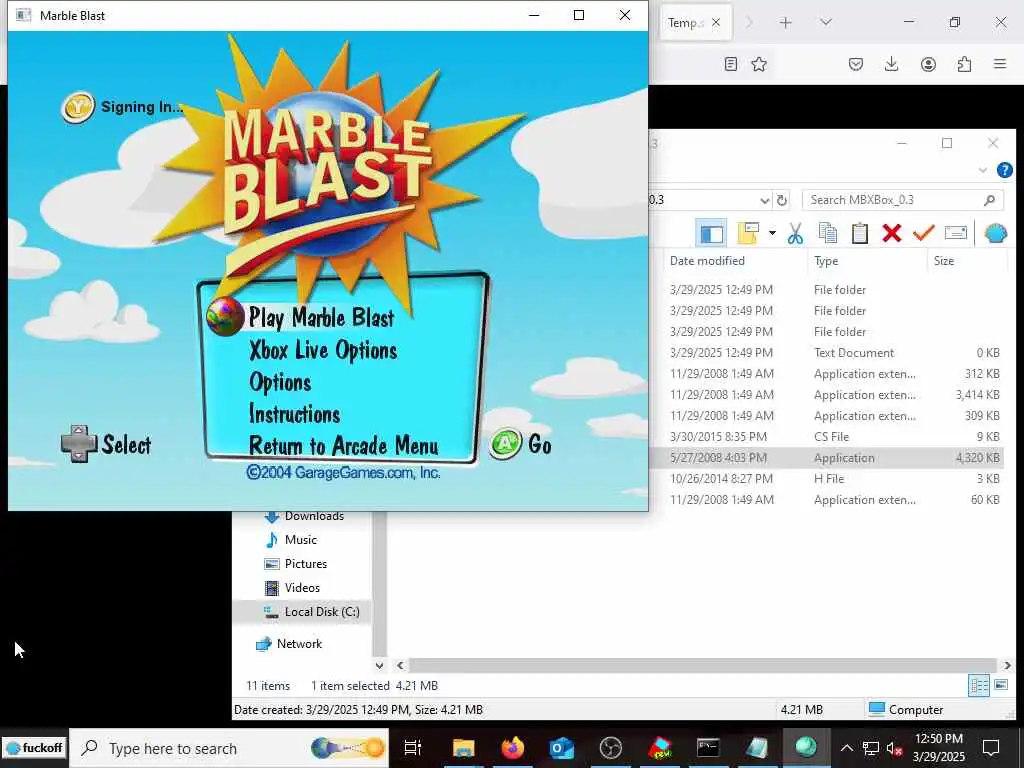Click the orange checkmark Properties icon
Screen dimensions: 1024x768
coord(923,233)
